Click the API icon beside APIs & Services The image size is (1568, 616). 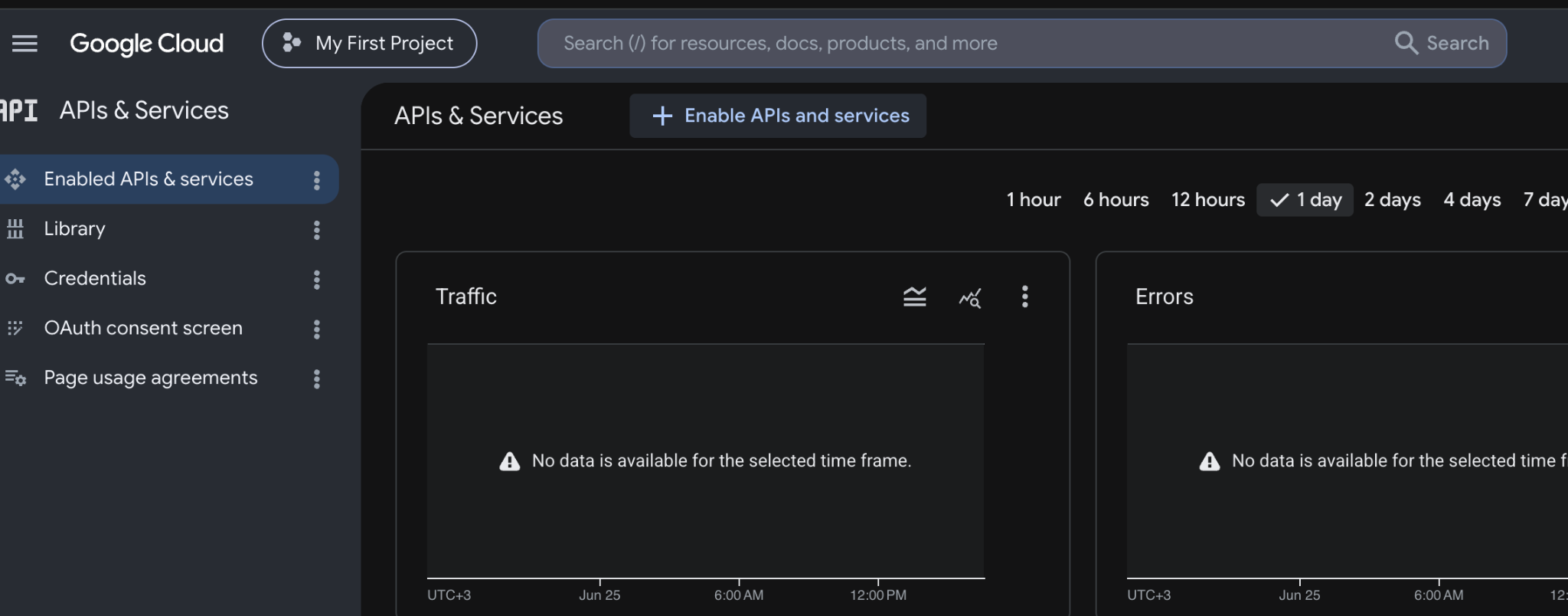pyautogui.click(x=18, y=110)
